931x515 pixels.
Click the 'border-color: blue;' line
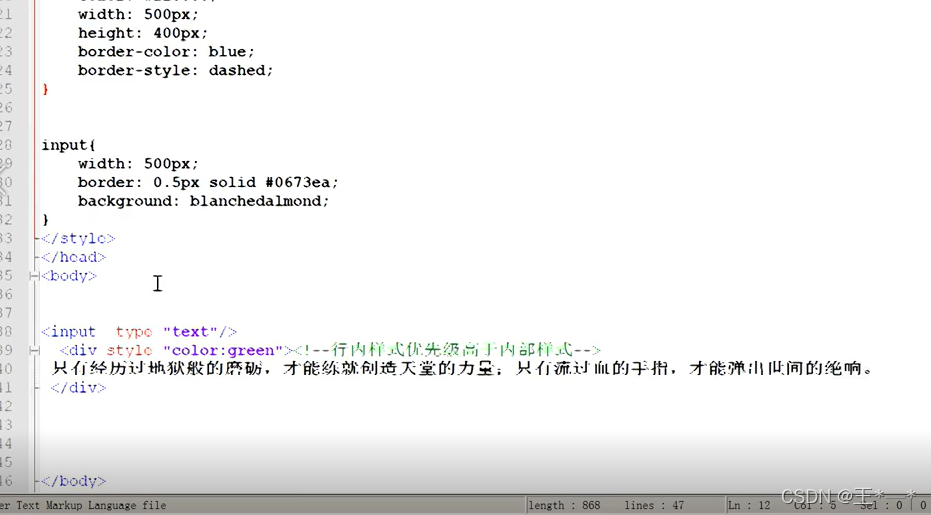point(166,52)
